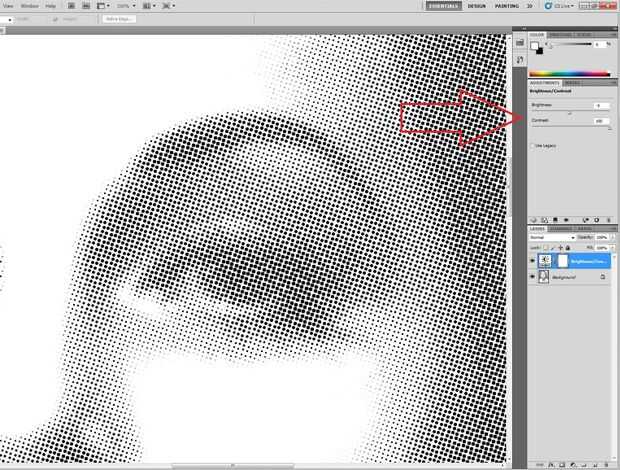Click the Brightness slider track
The width and height of the screenshot is (620, 470).
[x=570, y=112]
